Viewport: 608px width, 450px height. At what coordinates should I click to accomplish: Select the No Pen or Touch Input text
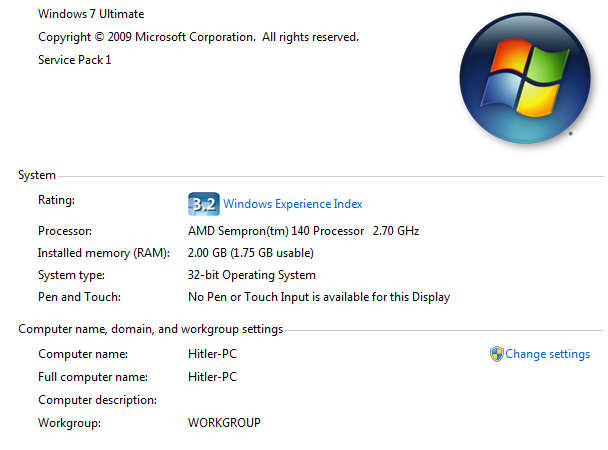click(318, 297)
